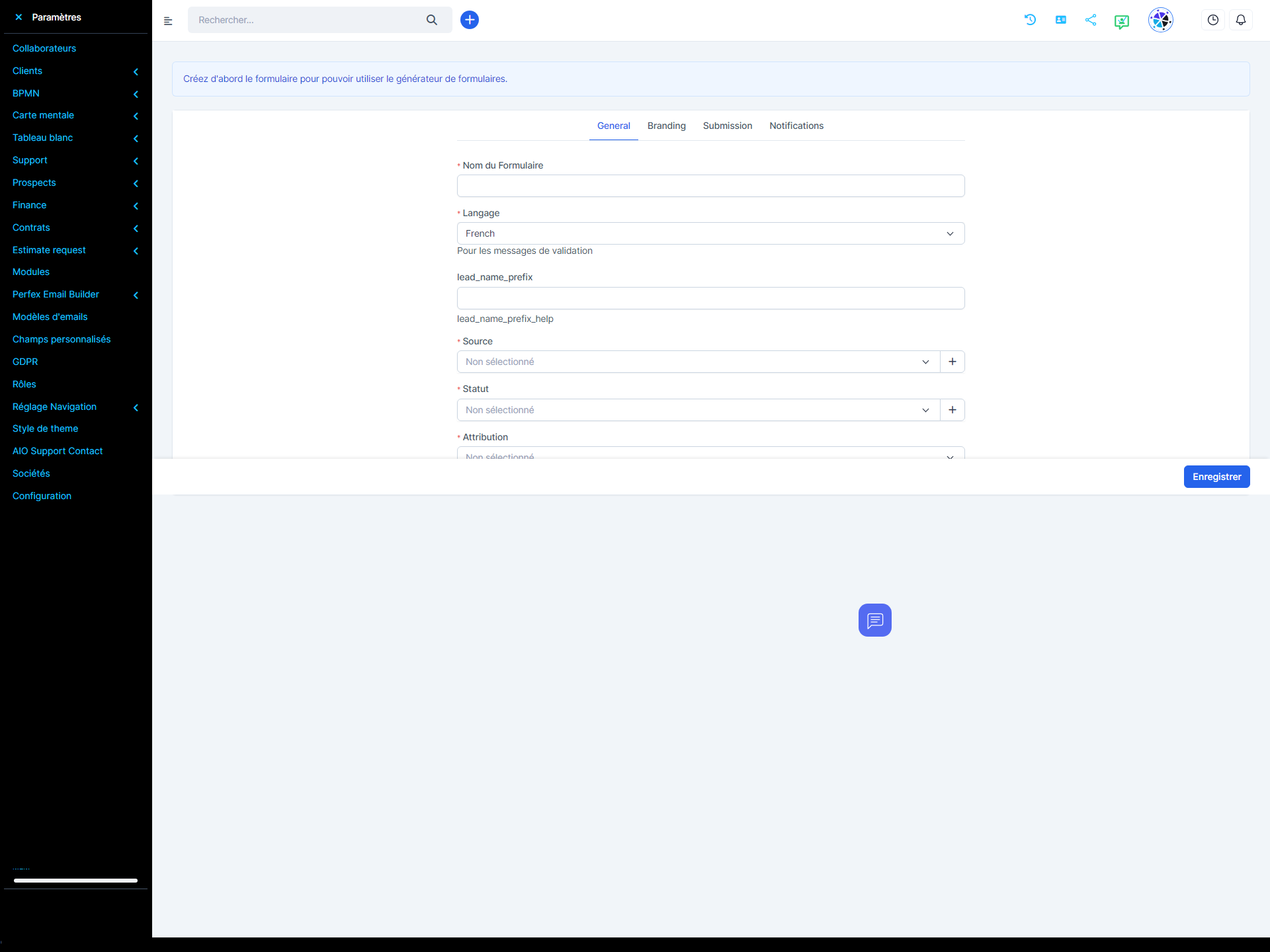Open the Source dropdown
This screenshot has height=952, width=1270.
(698, 362)
